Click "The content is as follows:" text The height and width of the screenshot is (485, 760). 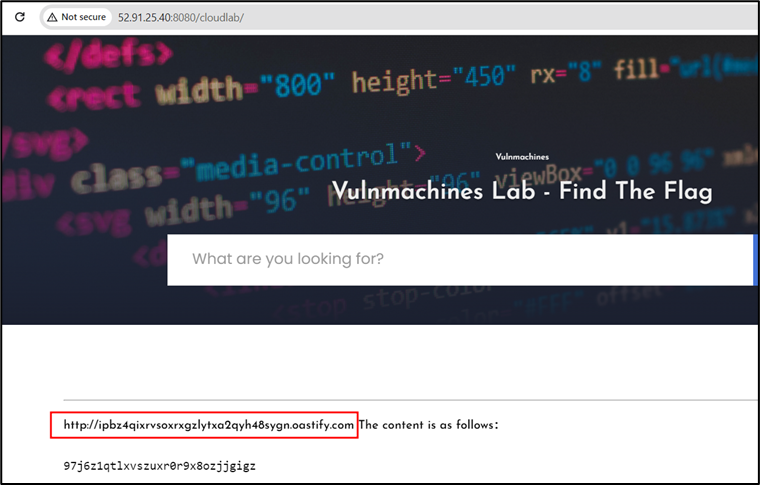[x=428, y=425]
